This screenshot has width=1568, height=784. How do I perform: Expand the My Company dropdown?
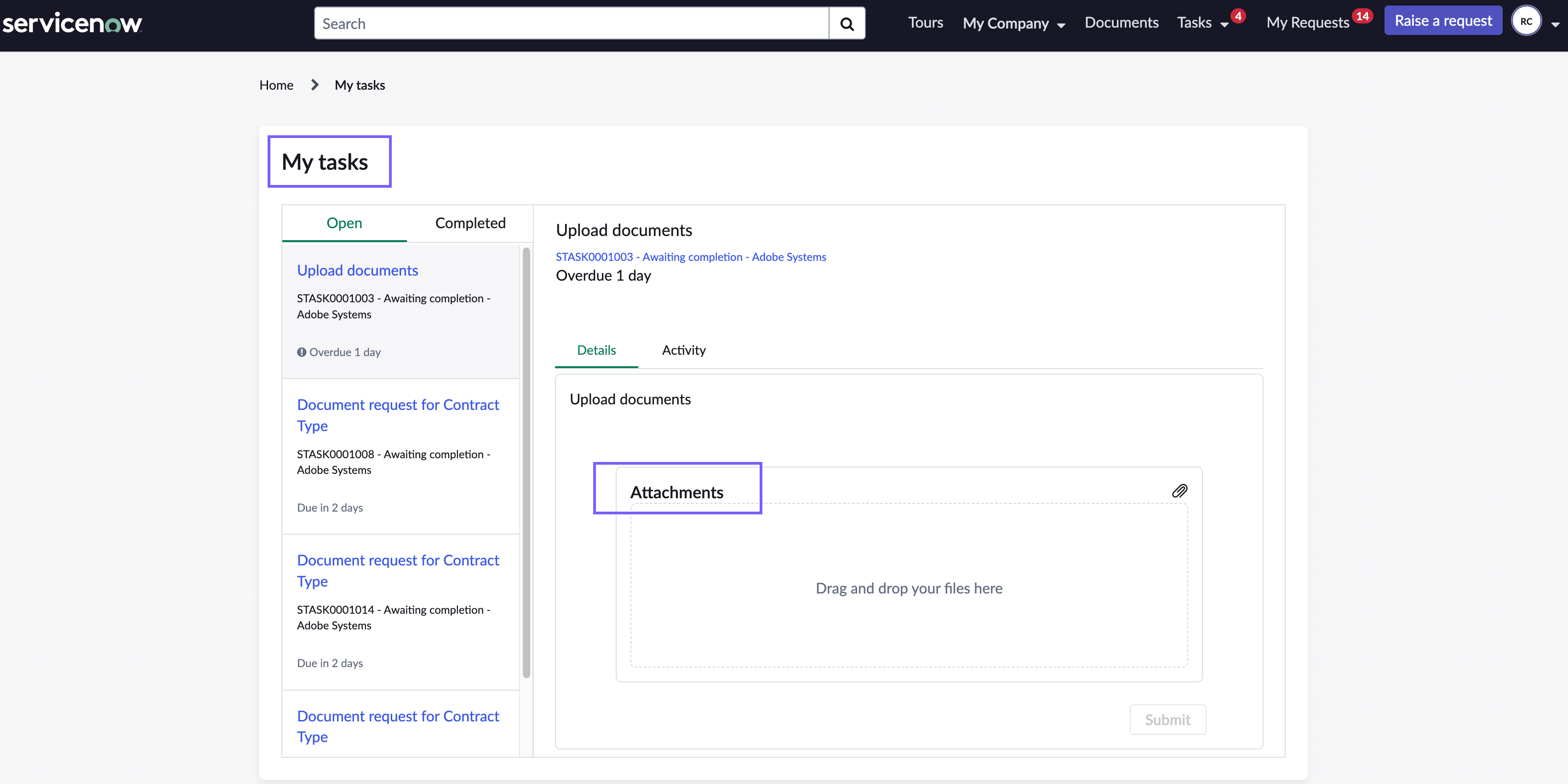1013,23
